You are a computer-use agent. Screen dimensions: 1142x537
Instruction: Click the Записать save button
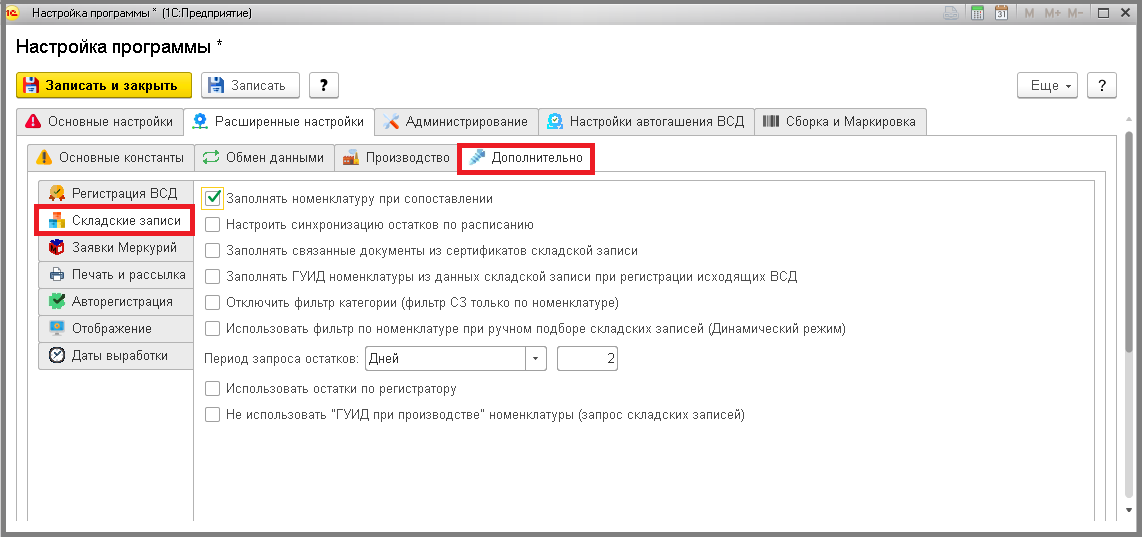[x=251, y=85]
